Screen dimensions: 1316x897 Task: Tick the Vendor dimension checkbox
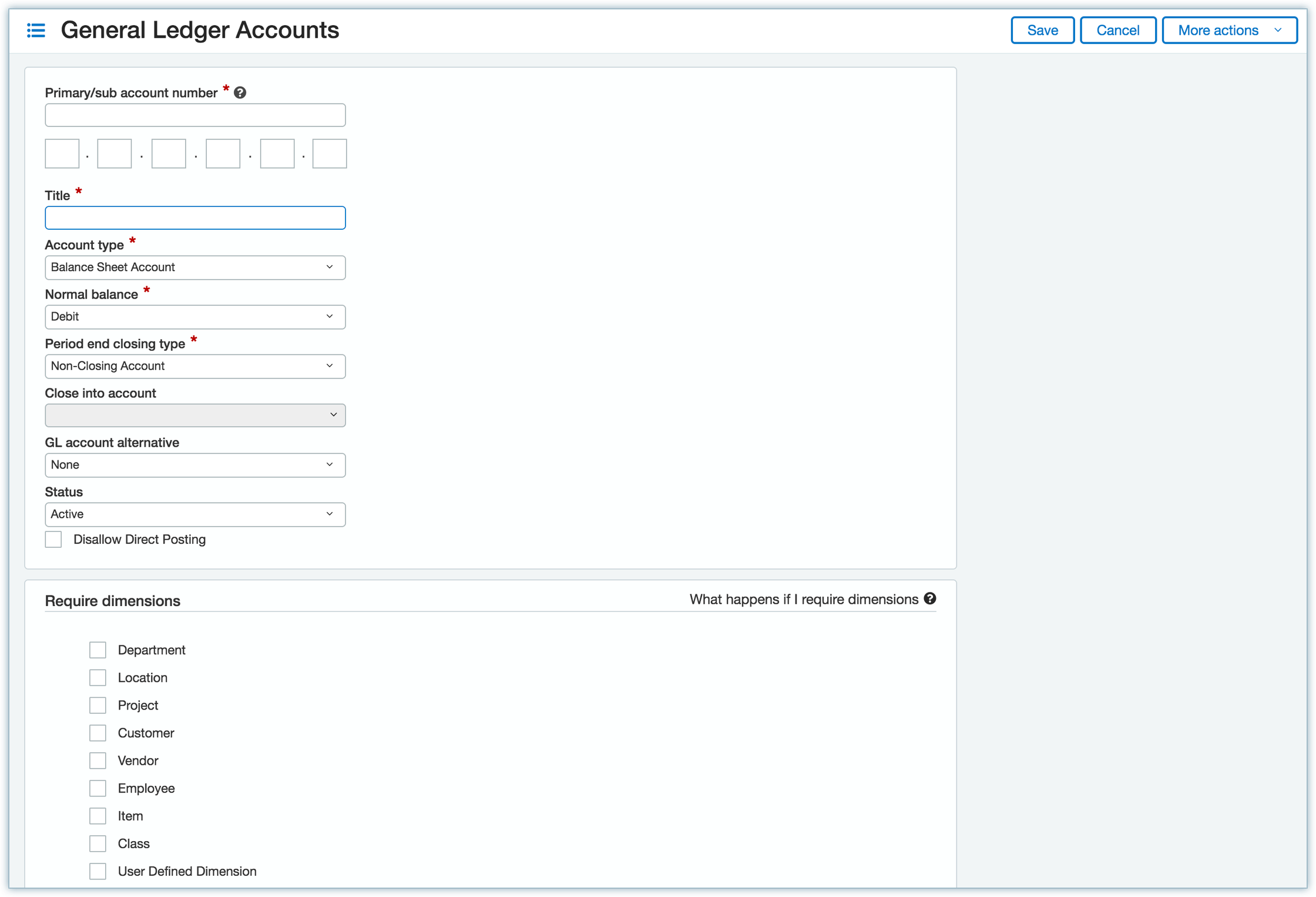point(98,760)
